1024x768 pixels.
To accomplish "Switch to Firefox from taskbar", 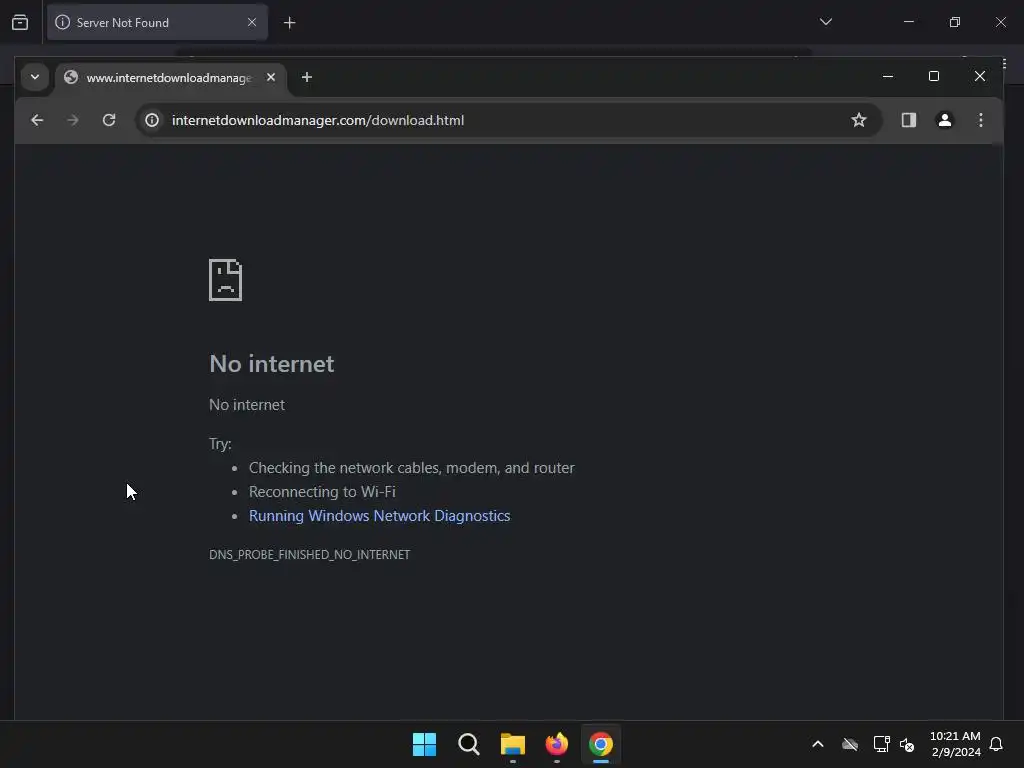I will pos(557,744).
